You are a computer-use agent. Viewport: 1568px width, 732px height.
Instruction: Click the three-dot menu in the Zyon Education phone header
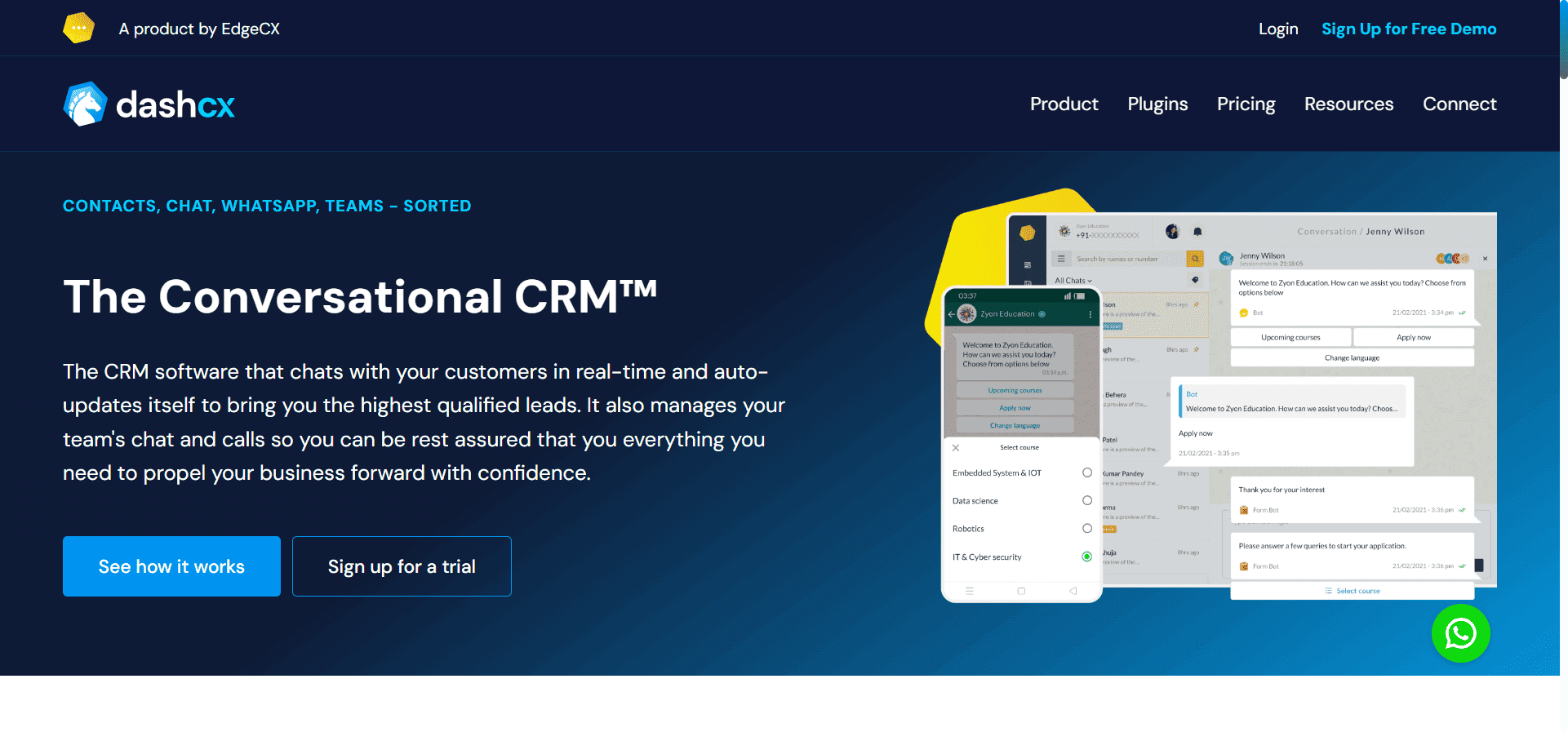1090,314
